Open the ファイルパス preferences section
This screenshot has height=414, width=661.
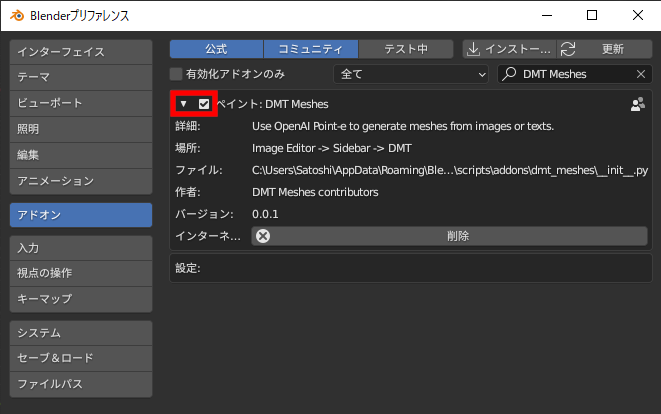tap(81, 383)
